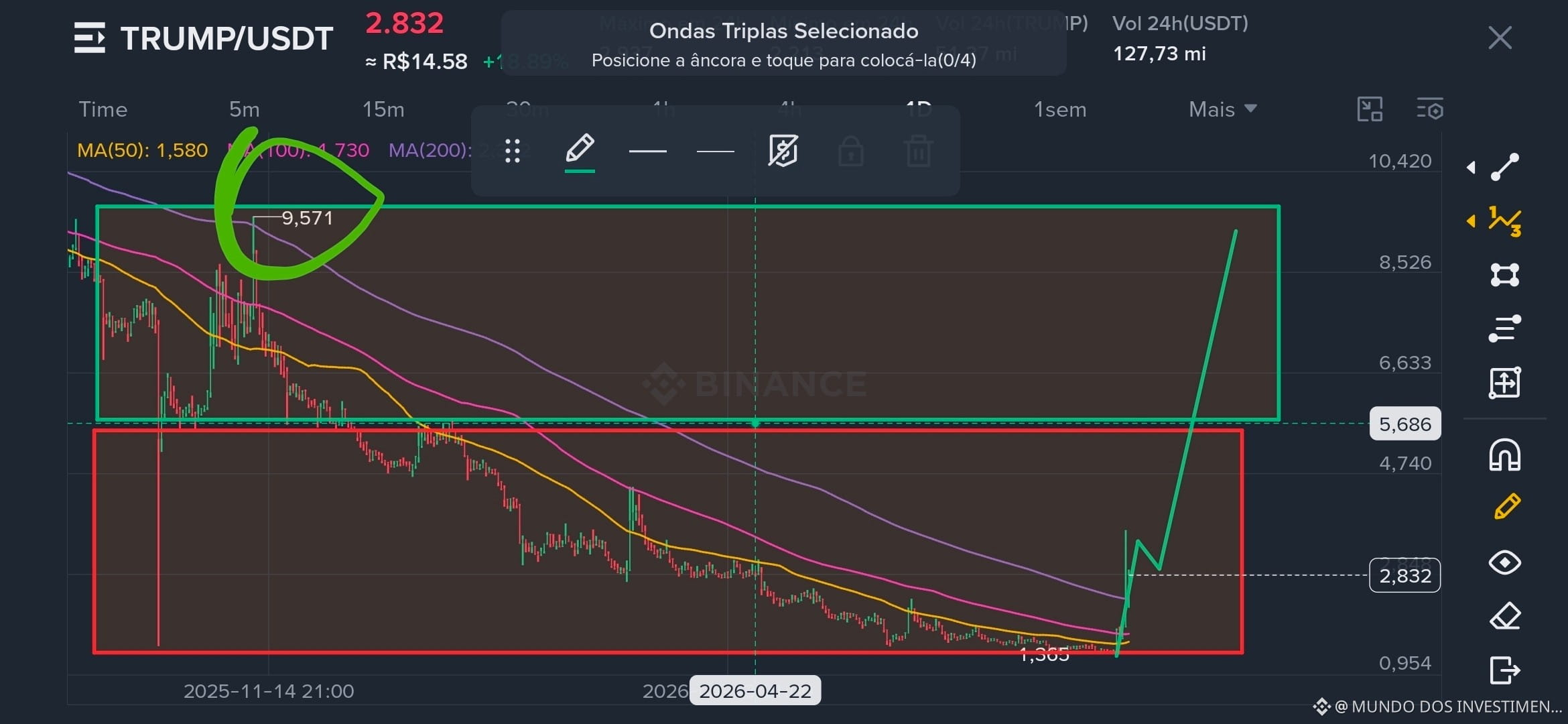
Task: Tap the MA(50): 1,580 indicator label
Action: point(142,150)
